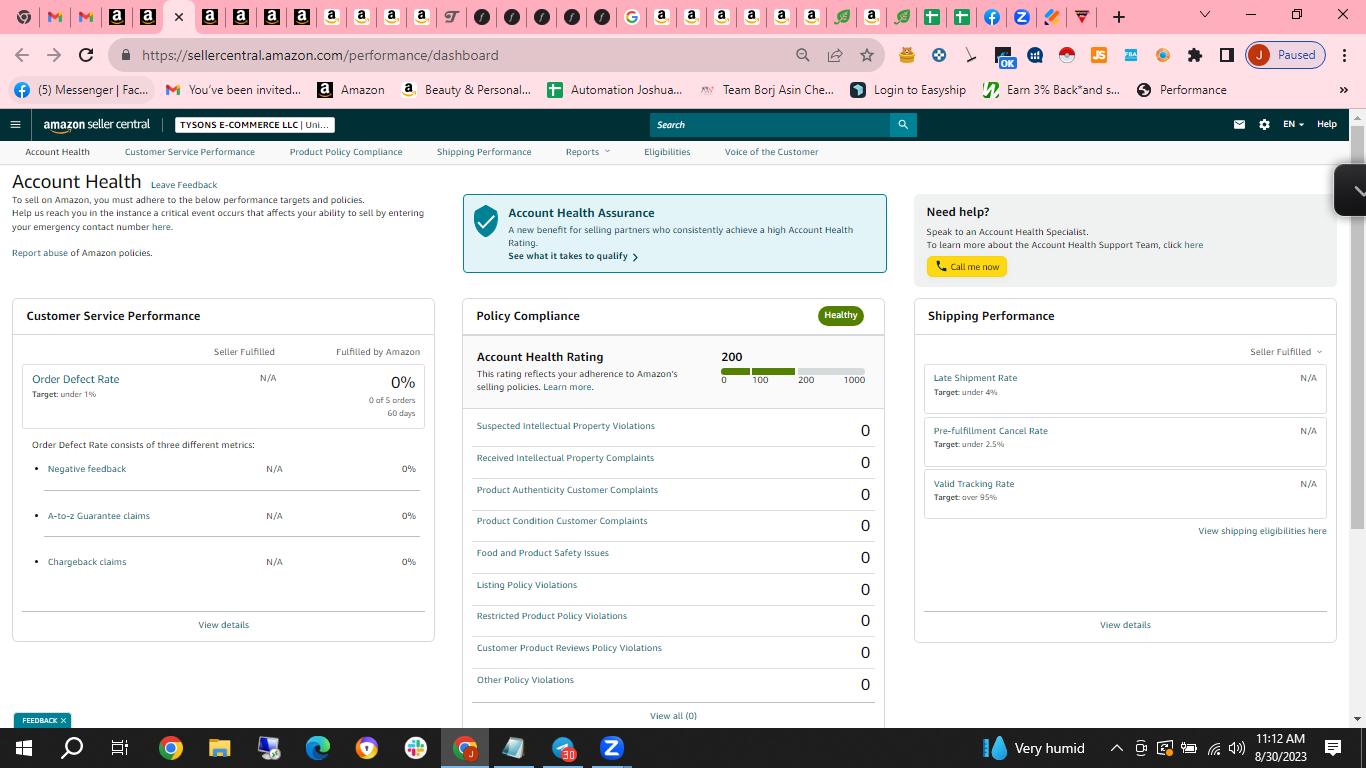Image resolution: width=1366 pixels, height=768 pixels.
Task: Open the FBA extension icon
Action: tap(1131, 55)
